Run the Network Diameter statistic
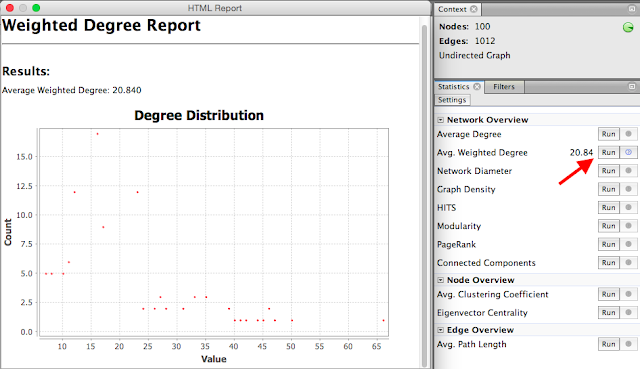Viewport: 640px width, 369px height. point(608,171)
